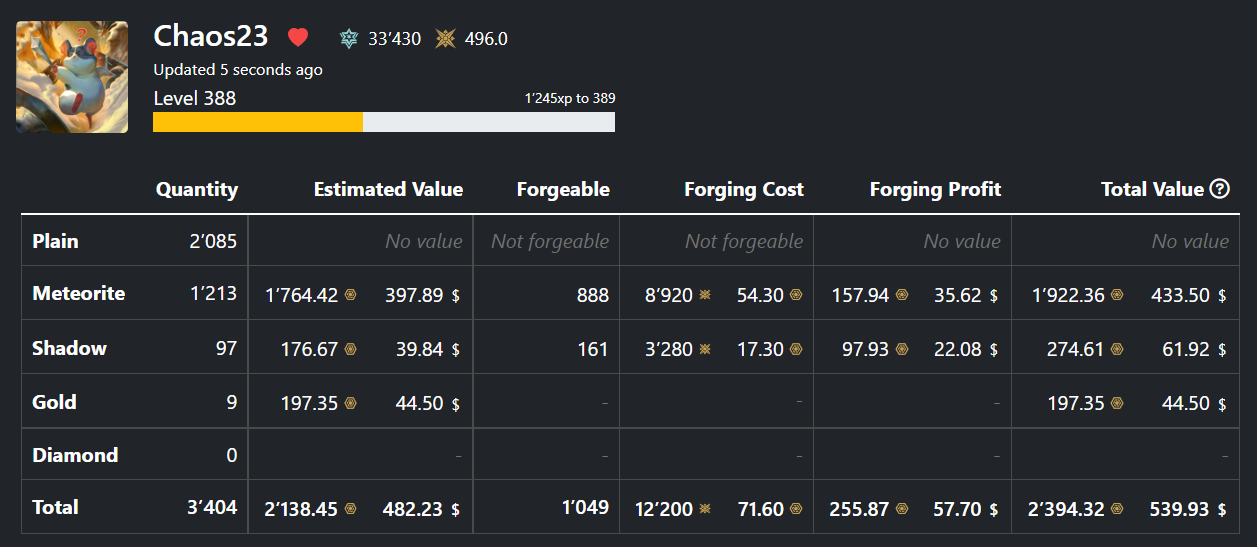This screenshot has width=1257, height=547.
Task: Select the Shadow row label
Action: (x=69, y=348)
